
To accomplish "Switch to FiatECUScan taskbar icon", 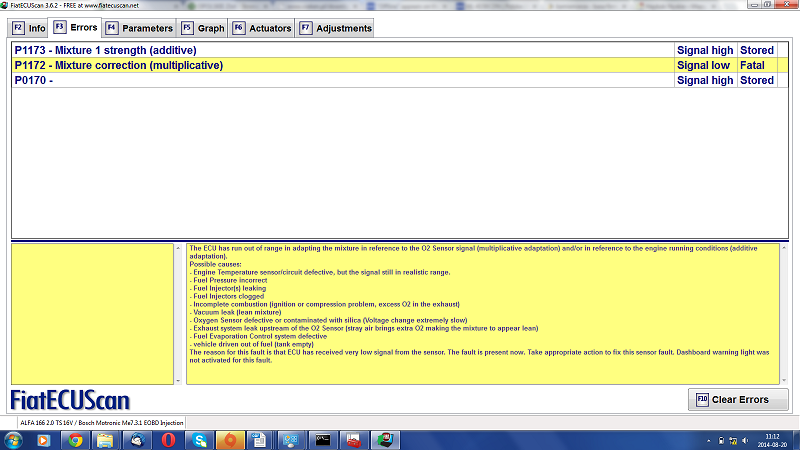I will (x=385, y=440).
